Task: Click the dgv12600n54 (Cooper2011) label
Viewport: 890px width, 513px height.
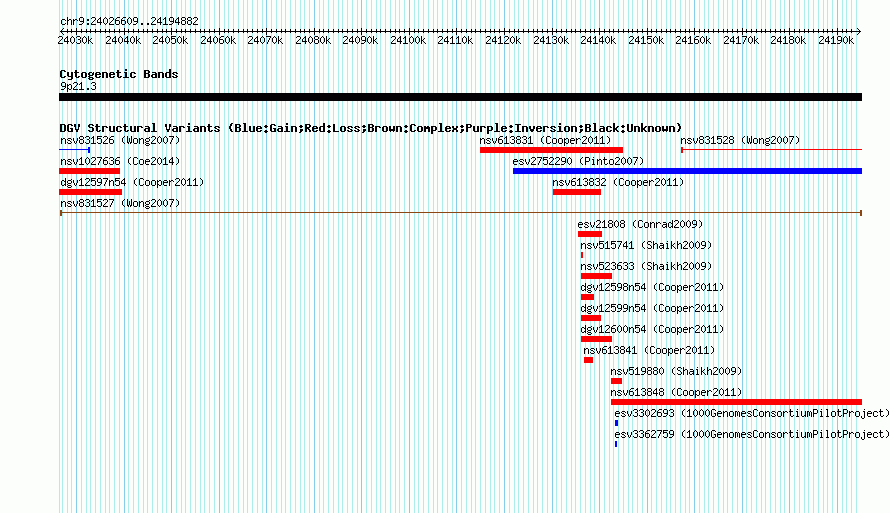Action: 652,329
